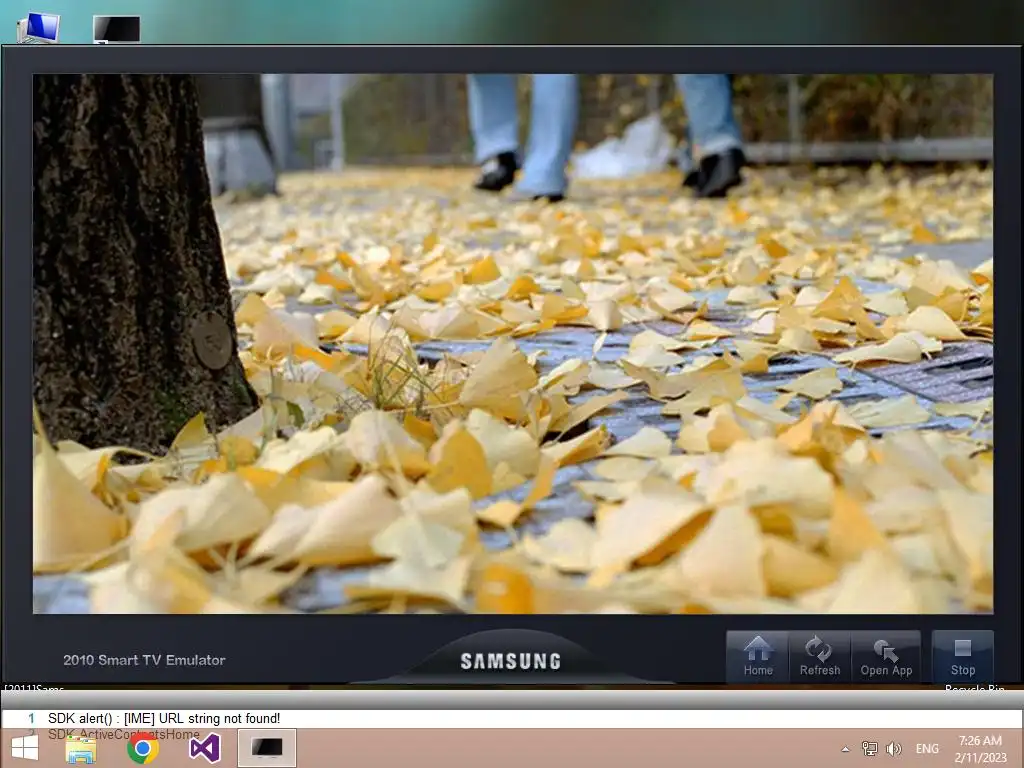Open the volume speaker tray icon
The width and height of the screenshot is (1024, 768).
[x=894, y=748]
